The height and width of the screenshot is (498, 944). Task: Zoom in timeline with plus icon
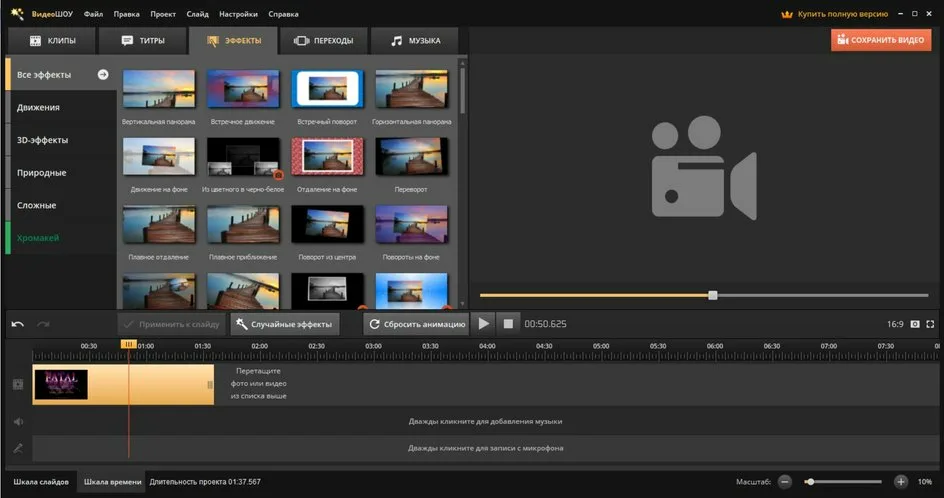click(x=900, y=481)
